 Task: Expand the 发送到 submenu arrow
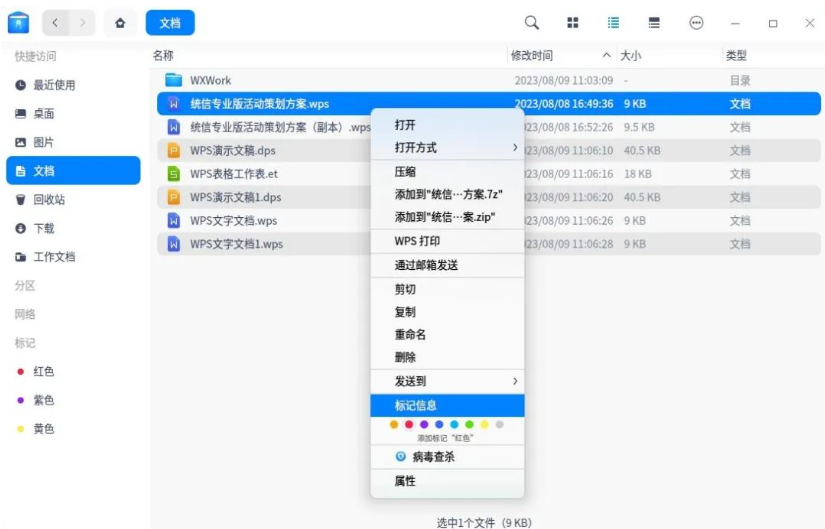click(515, 381)
